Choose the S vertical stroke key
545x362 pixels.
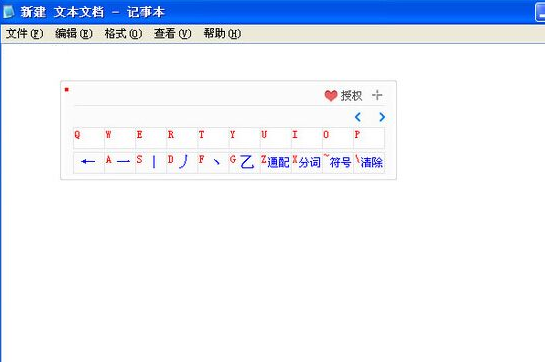(x=151, y=162)
